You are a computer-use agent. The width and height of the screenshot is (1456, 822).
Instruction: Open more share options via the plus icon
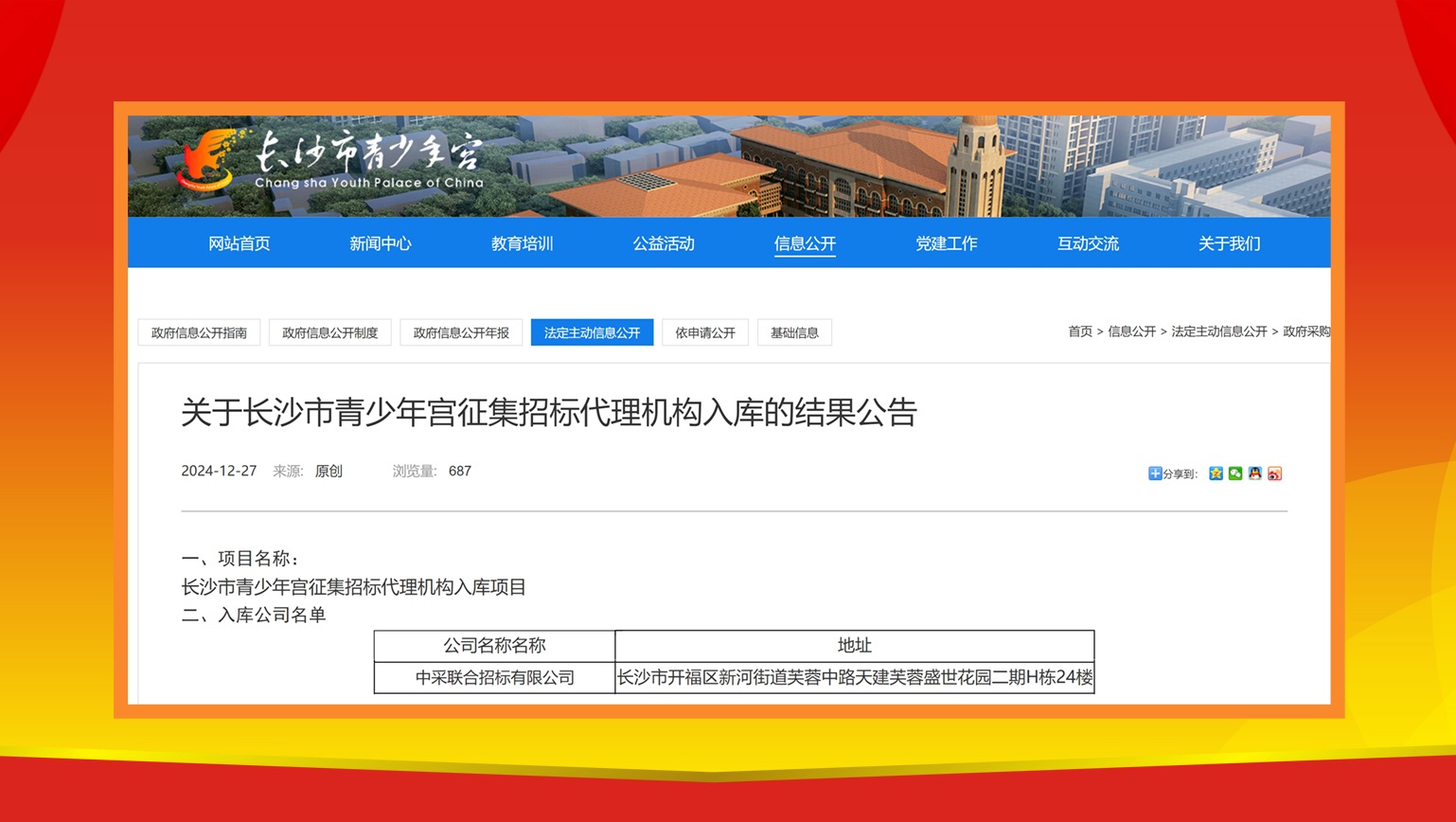(x=1156, y=473)
